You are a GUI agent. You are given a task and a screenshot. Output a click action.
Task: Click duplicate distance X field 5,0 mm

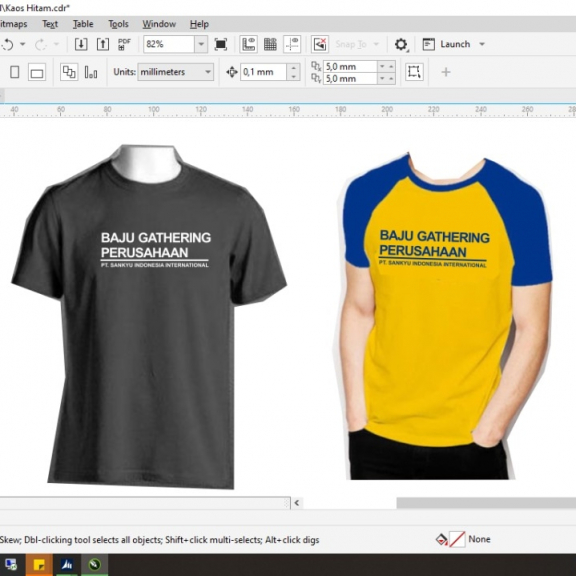(x=350, y=66)
